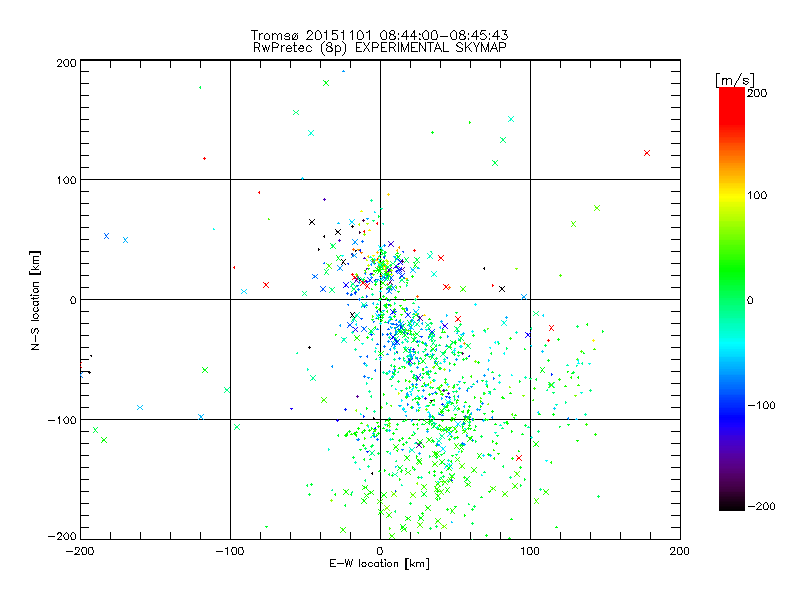Click the 'E-W location [km]' axis label

click(x=379, y=563)
